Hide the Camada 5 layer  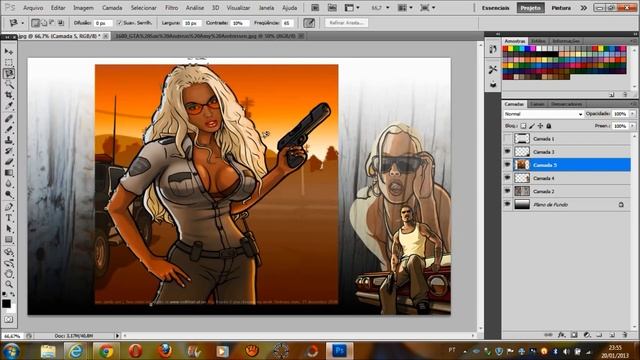click(x=507, y=165)
